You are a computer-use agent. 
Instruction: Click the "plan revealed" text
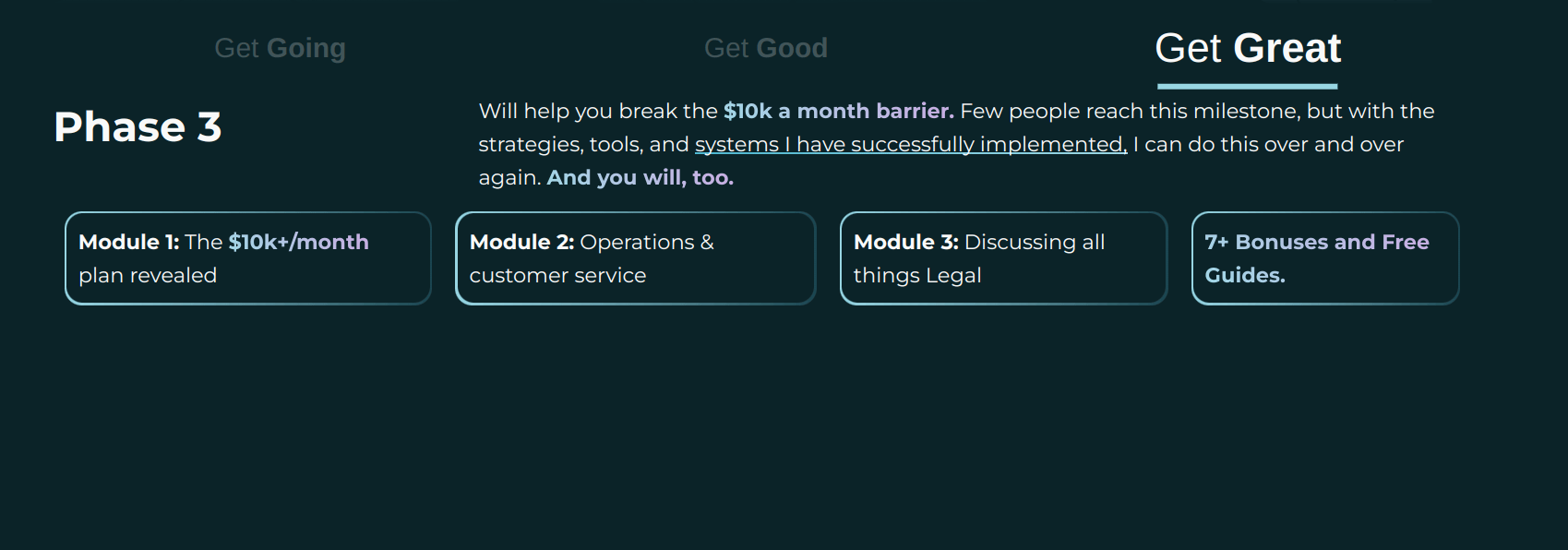[x=148, y=275]
